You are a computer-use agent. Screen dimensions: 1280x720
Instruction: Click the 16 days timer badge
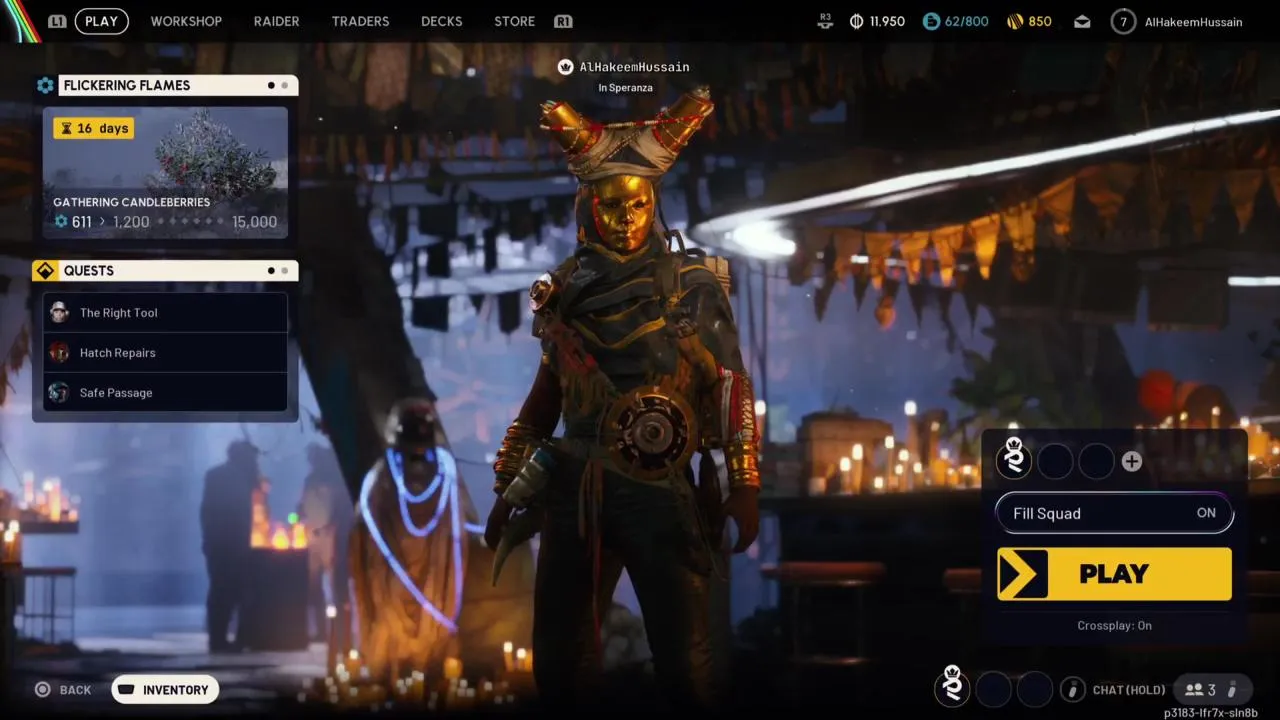pos(93,128)
